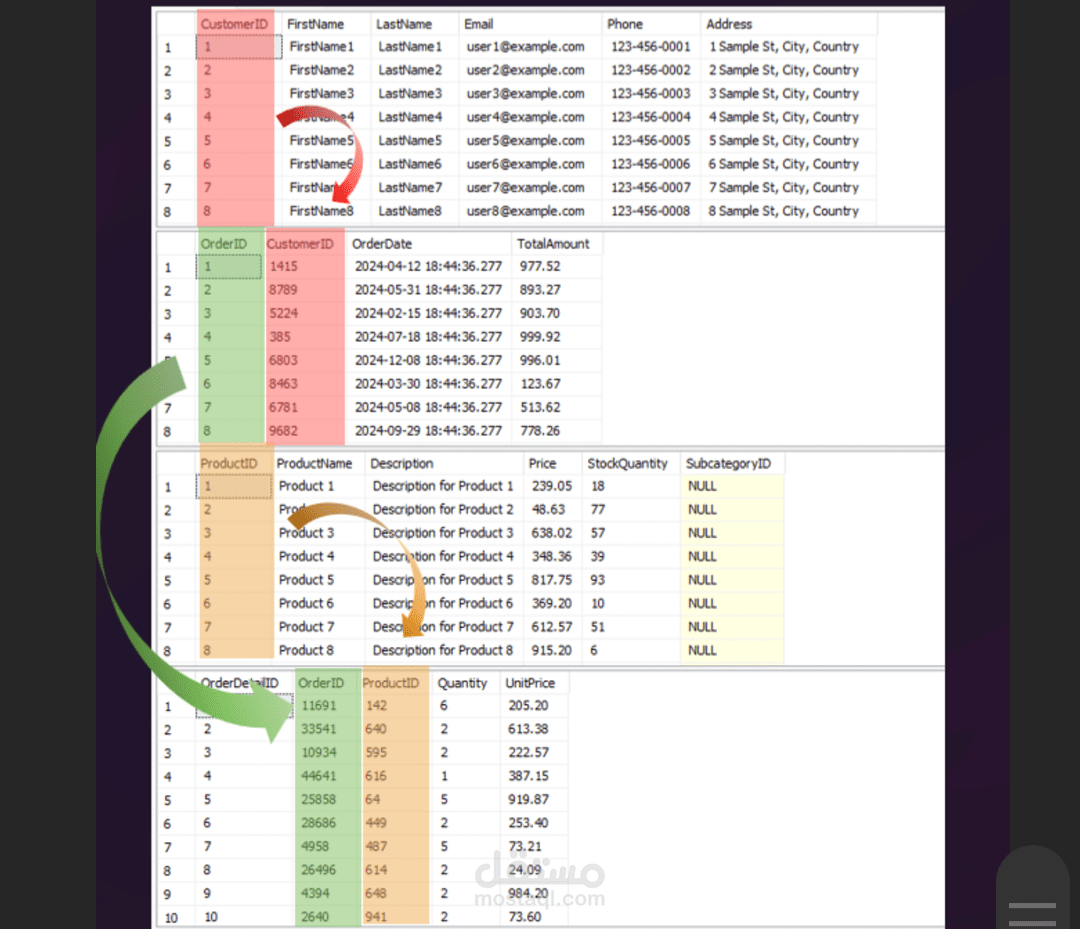
Task: Select Description for Product 8 cell
Action: 443,650
